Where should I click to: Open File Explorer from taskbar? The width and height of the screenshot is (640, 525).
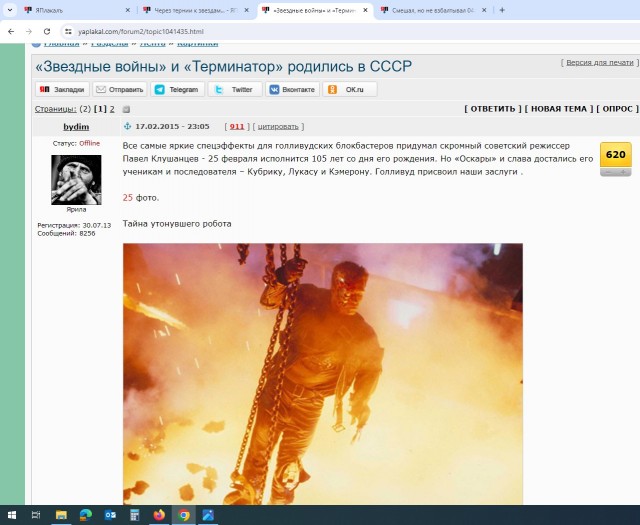(61, 515)
